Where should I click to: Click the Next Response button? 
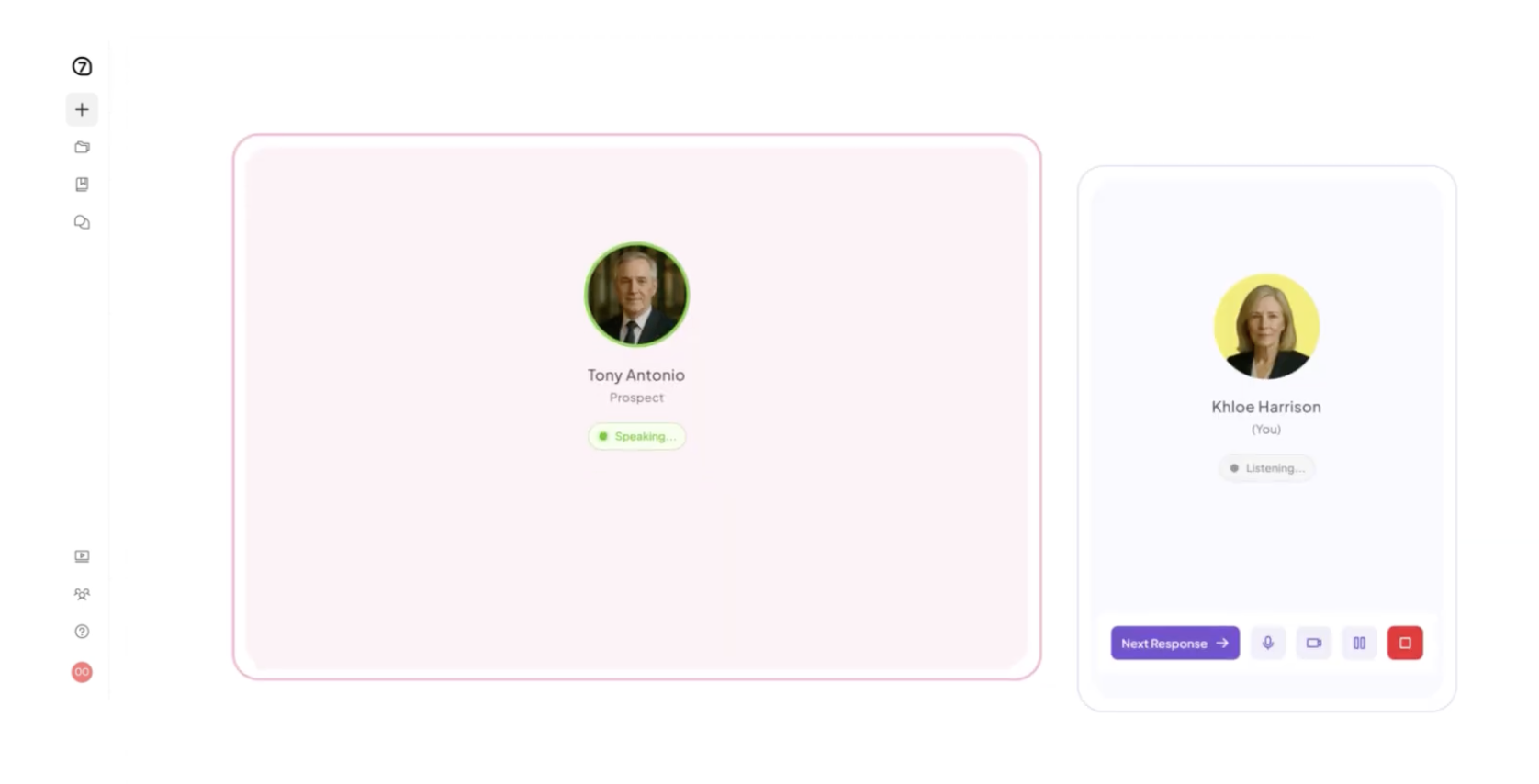pos(1174,643)
